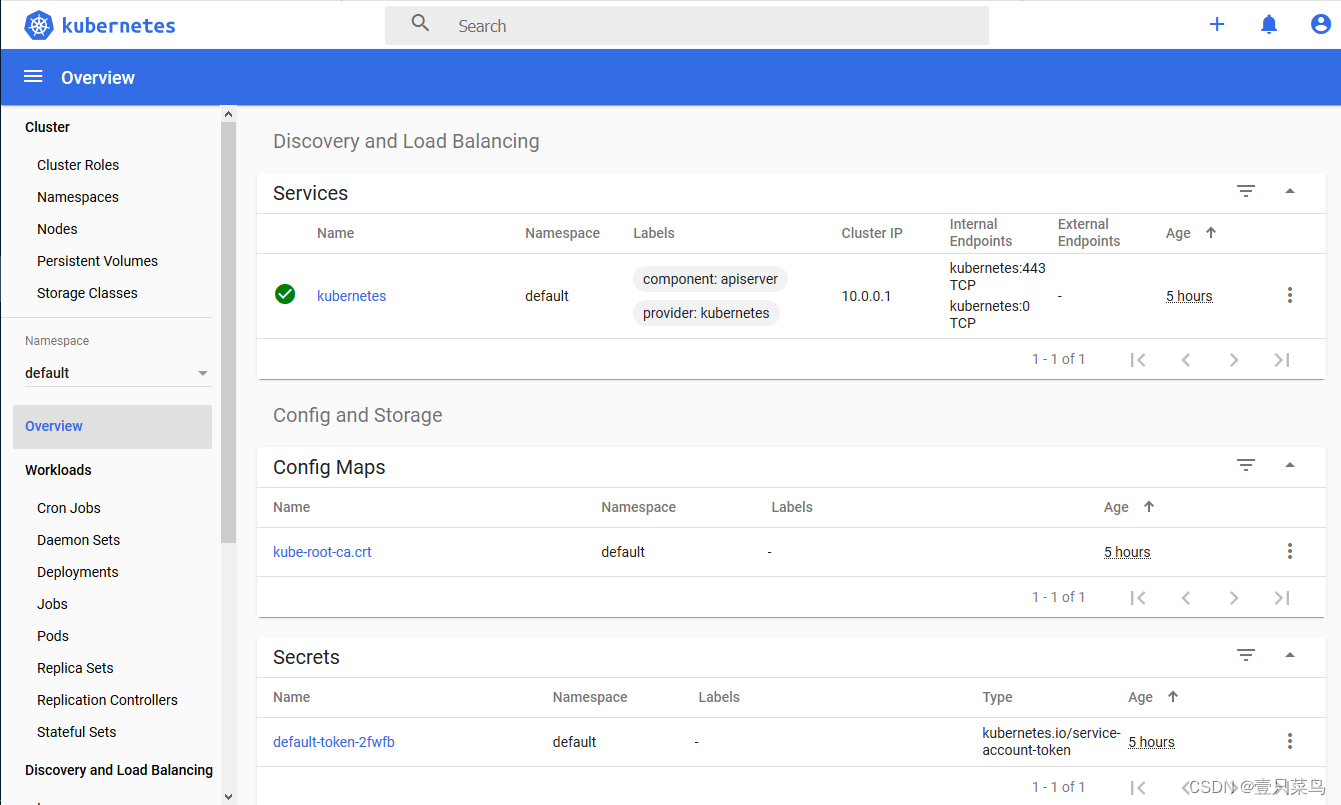The image size is (1341, 805).
Task: Open Discovery and Load Balancing sidebar heading
Action: click(x=119, y=770)
